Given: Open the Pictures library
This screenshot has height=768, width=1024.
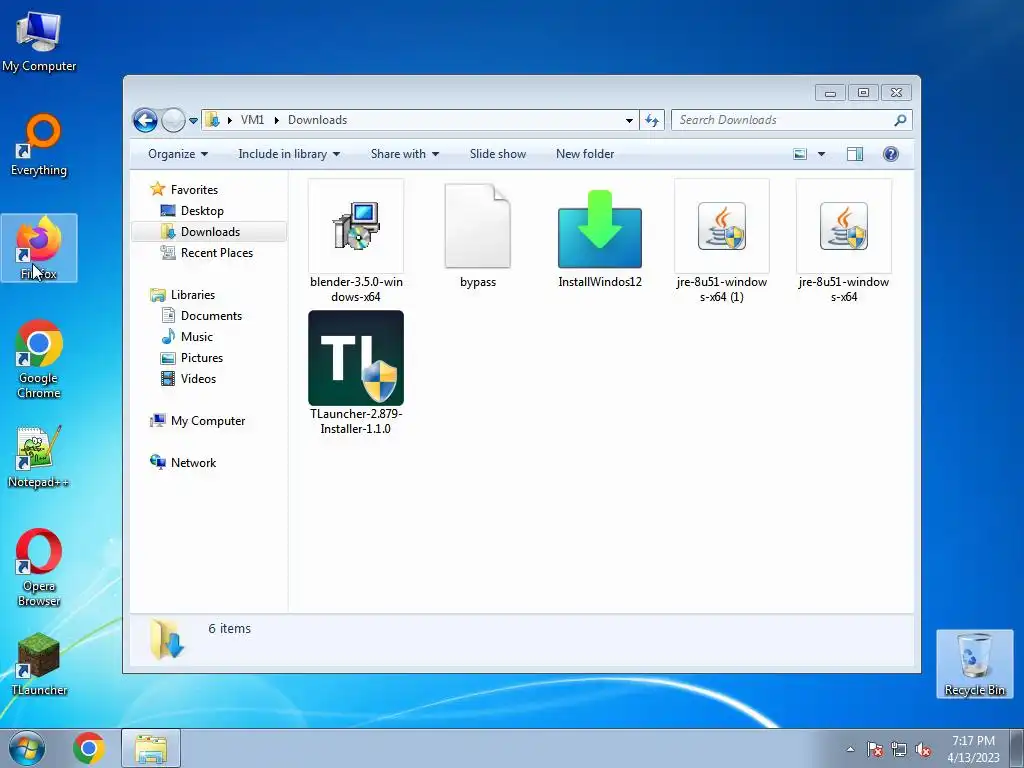Looking at the screenshot, I should (202, 358).
